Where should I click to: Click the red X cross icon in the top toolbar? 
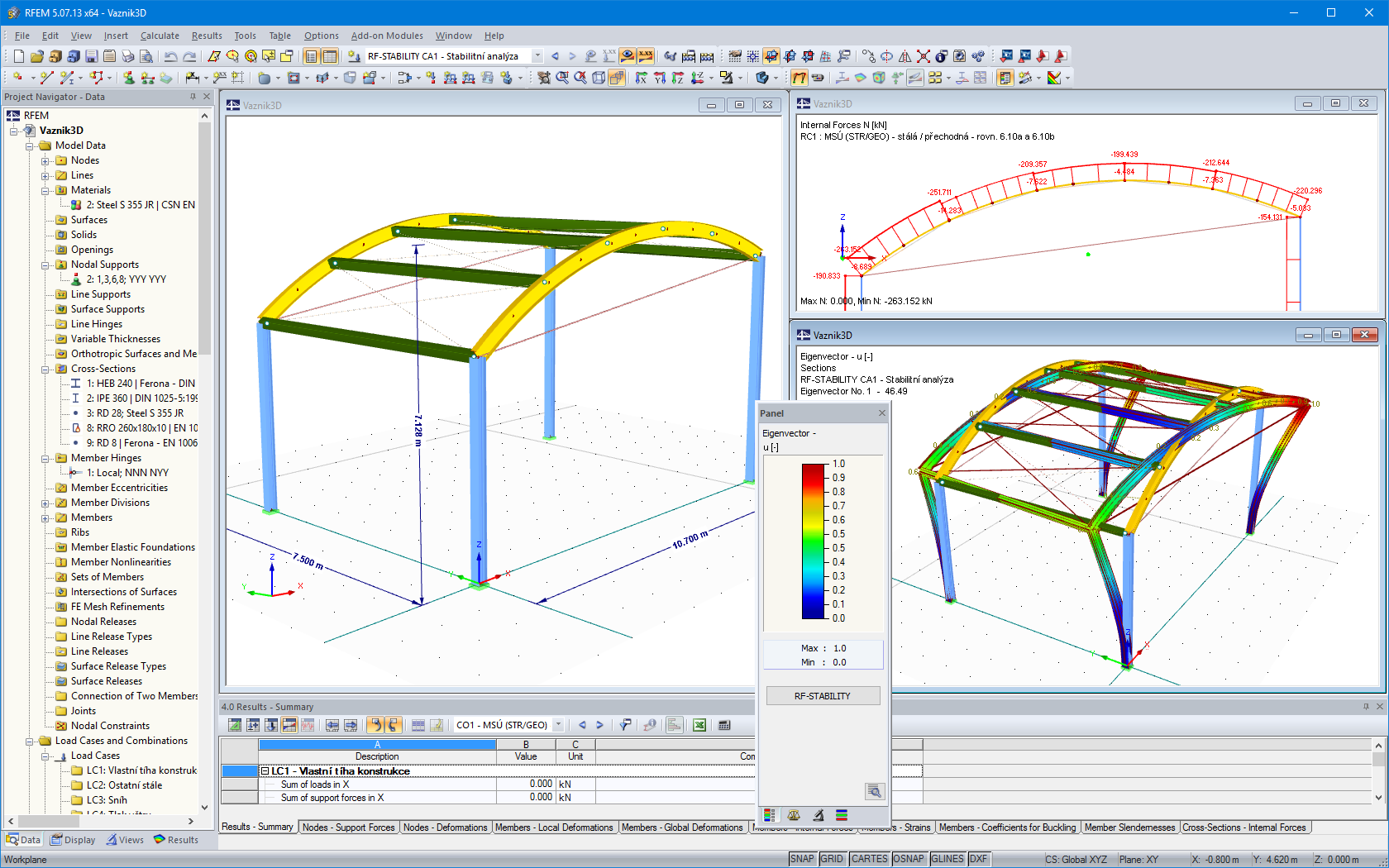click(924, 56)
